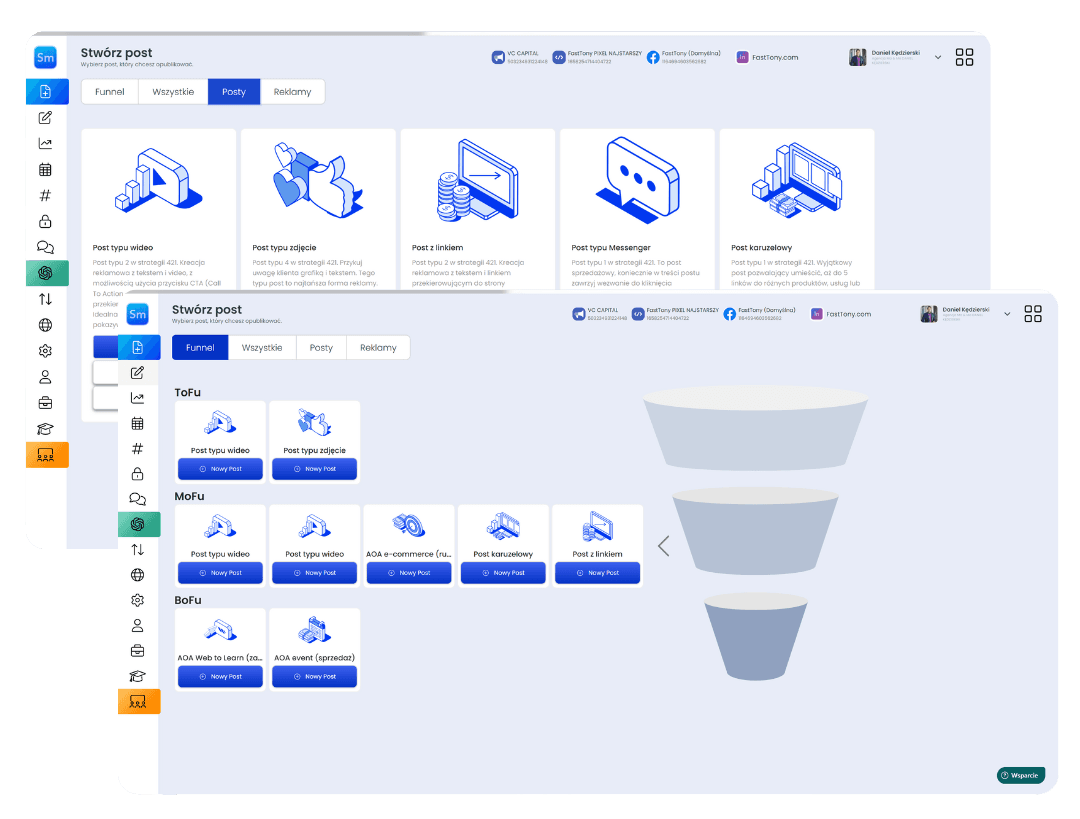This screenshot has width=1080, height=819.
Task: Open the chat bubbles icon in the back sidebar
Action: pyautogui.click(x=45, y=247)
